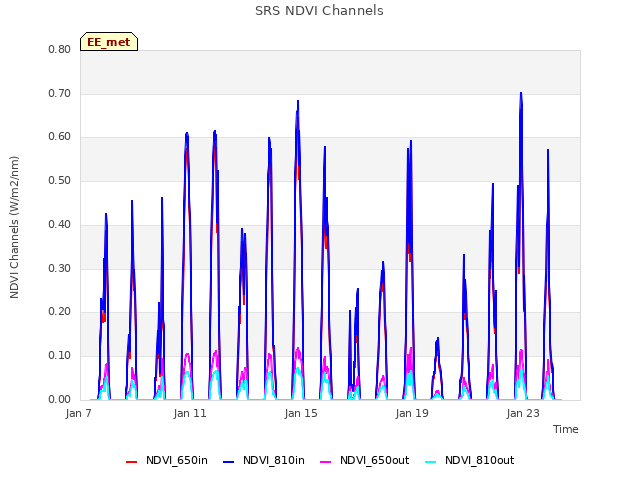Click the NDVI Channels (W/m2/nm) y-axis label

coord(14,227)
